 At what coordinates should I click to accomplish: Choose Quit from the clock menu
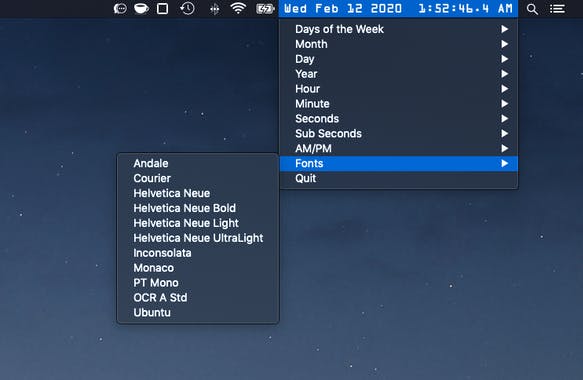(x=399, y=178)
